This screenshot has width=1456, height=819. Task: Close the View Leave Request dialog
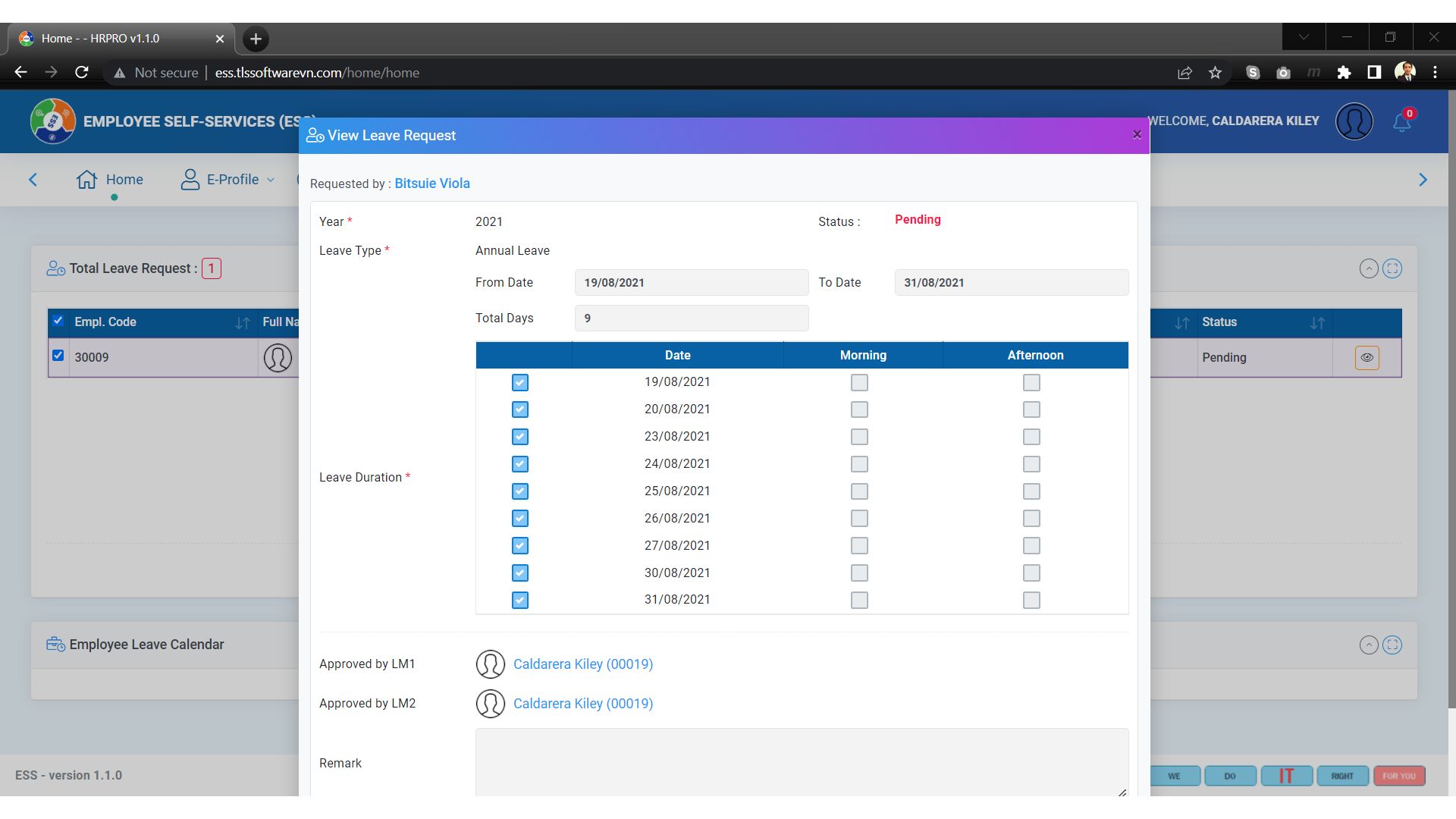(1137, 135)
